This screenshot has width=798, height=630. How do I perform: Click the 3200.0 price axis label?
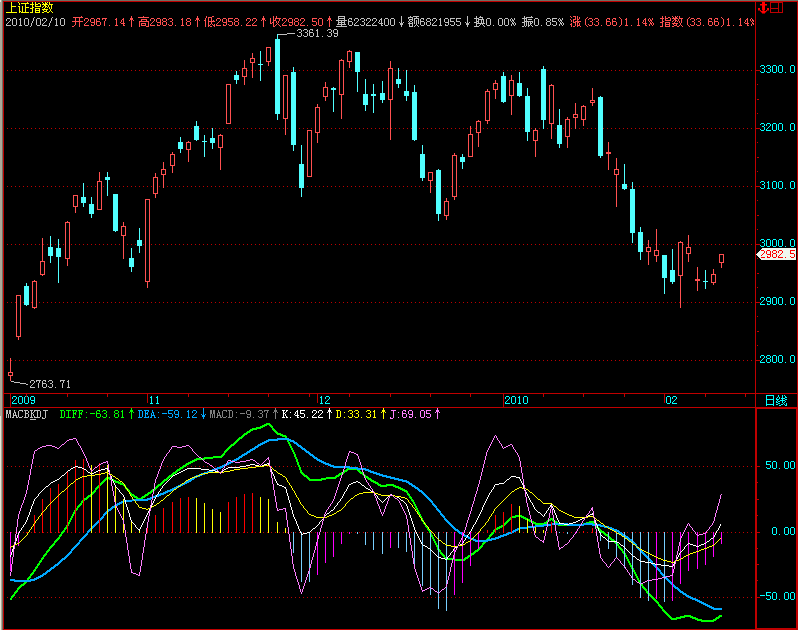tap(777, 127)
